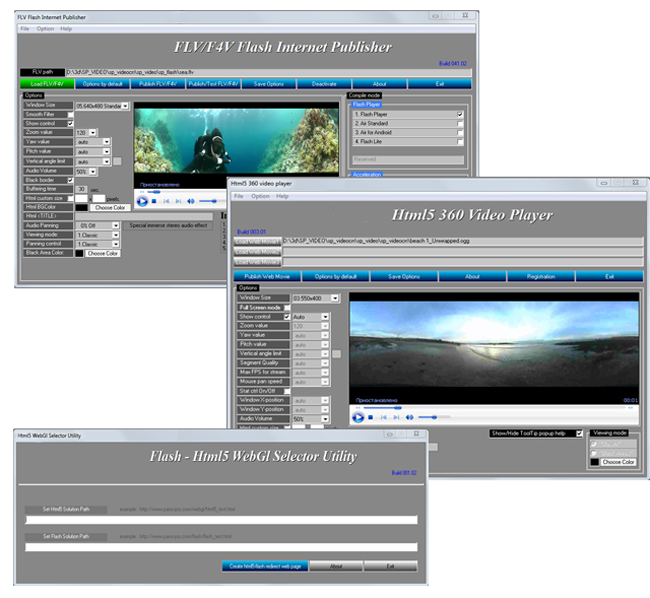Click Html <TITLE> input field in FLV Publisher
Image resolution: width=650 pixels, height=598 pixels.
click(x=144, y=216)
